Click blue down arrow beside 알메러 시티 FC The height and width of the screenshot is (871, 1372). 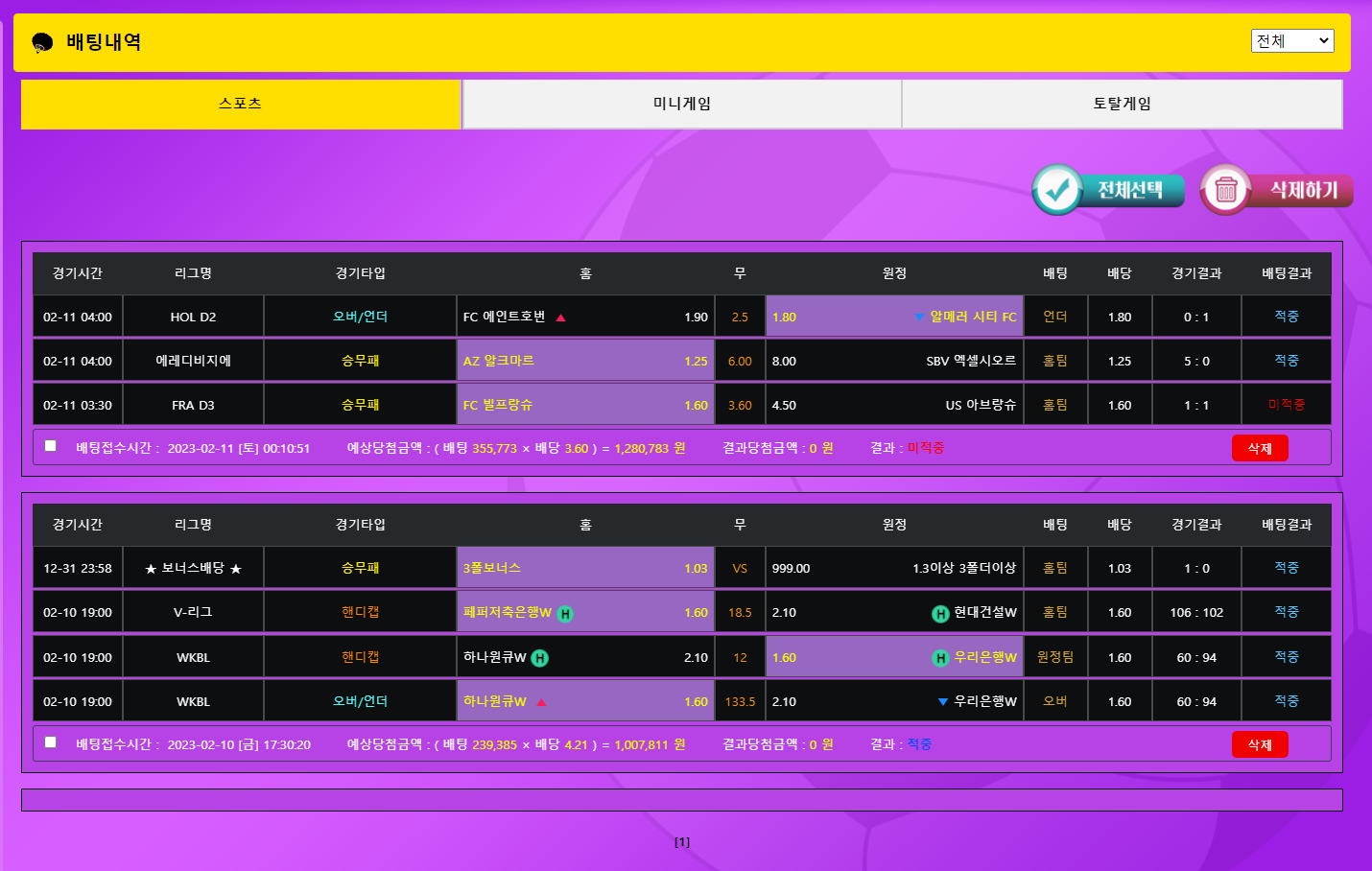pos(919,318)
